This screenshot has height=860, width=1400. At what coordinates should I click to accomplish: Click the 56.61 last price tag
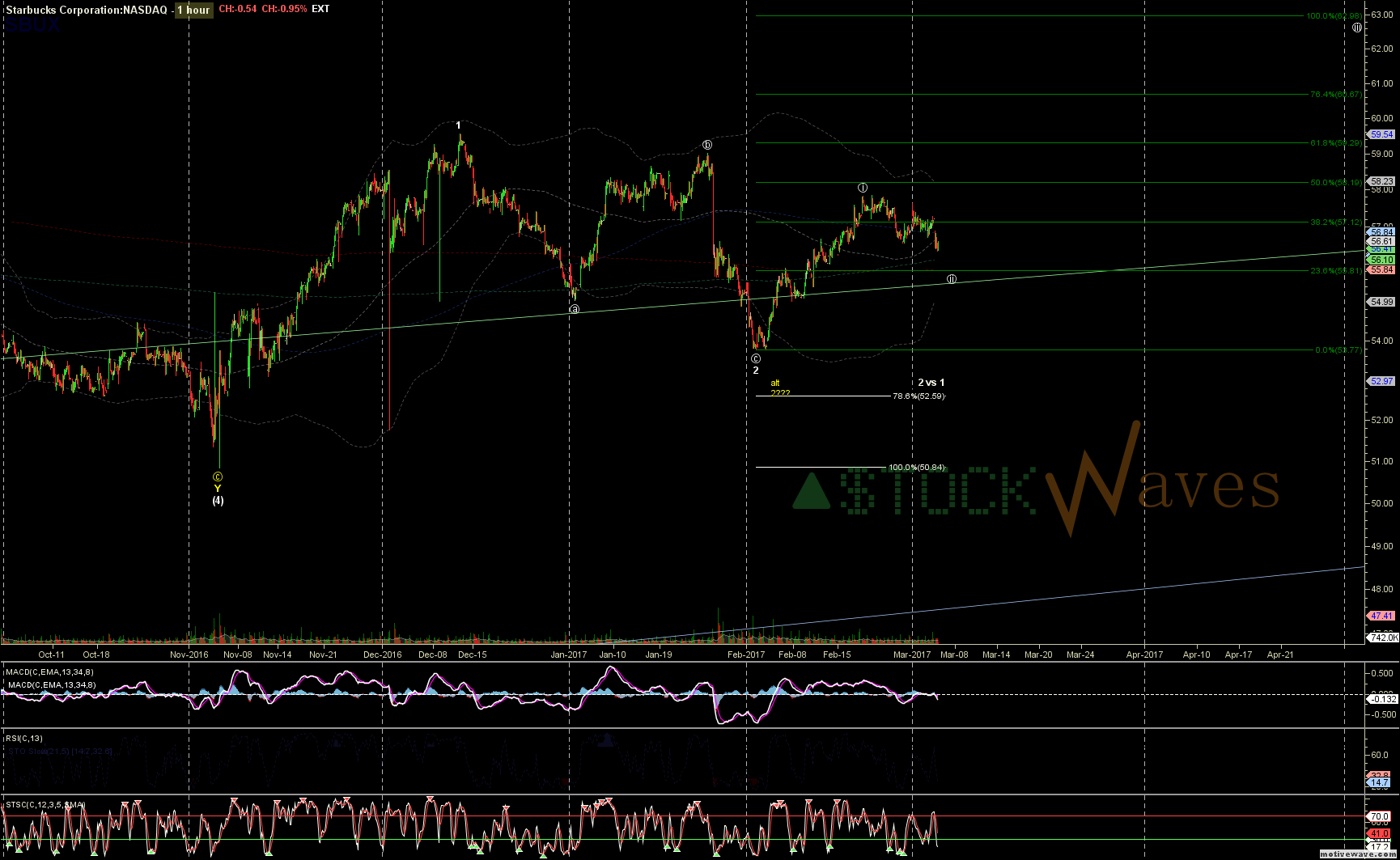click(x=1381, y=241)
